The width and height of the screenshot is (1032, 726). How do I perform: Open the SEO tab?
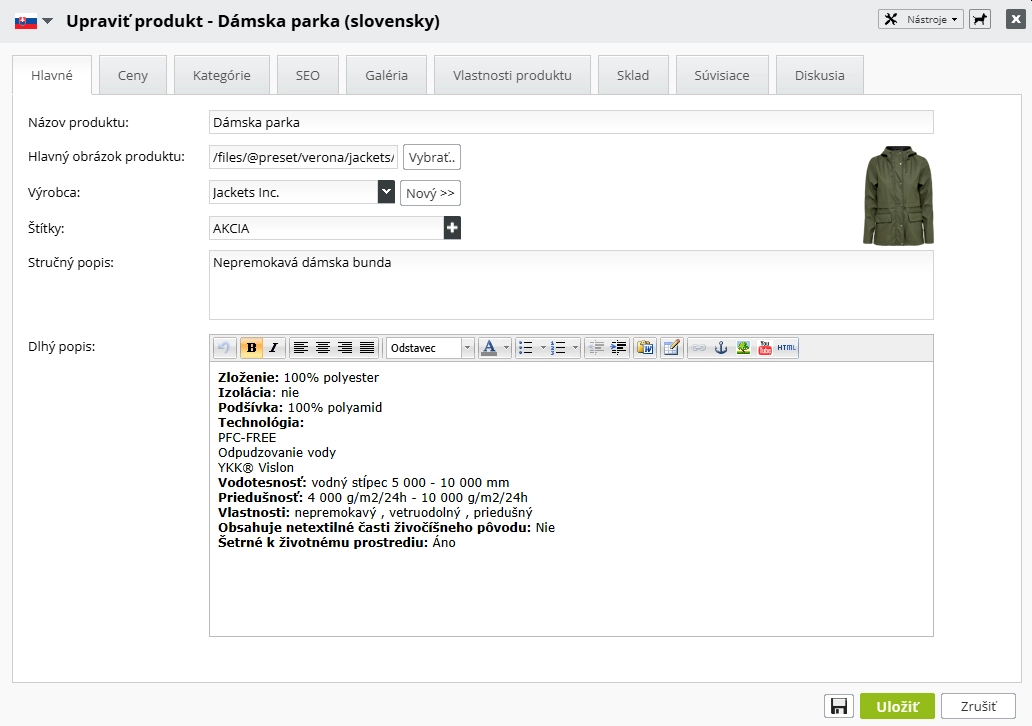point(308,75)
